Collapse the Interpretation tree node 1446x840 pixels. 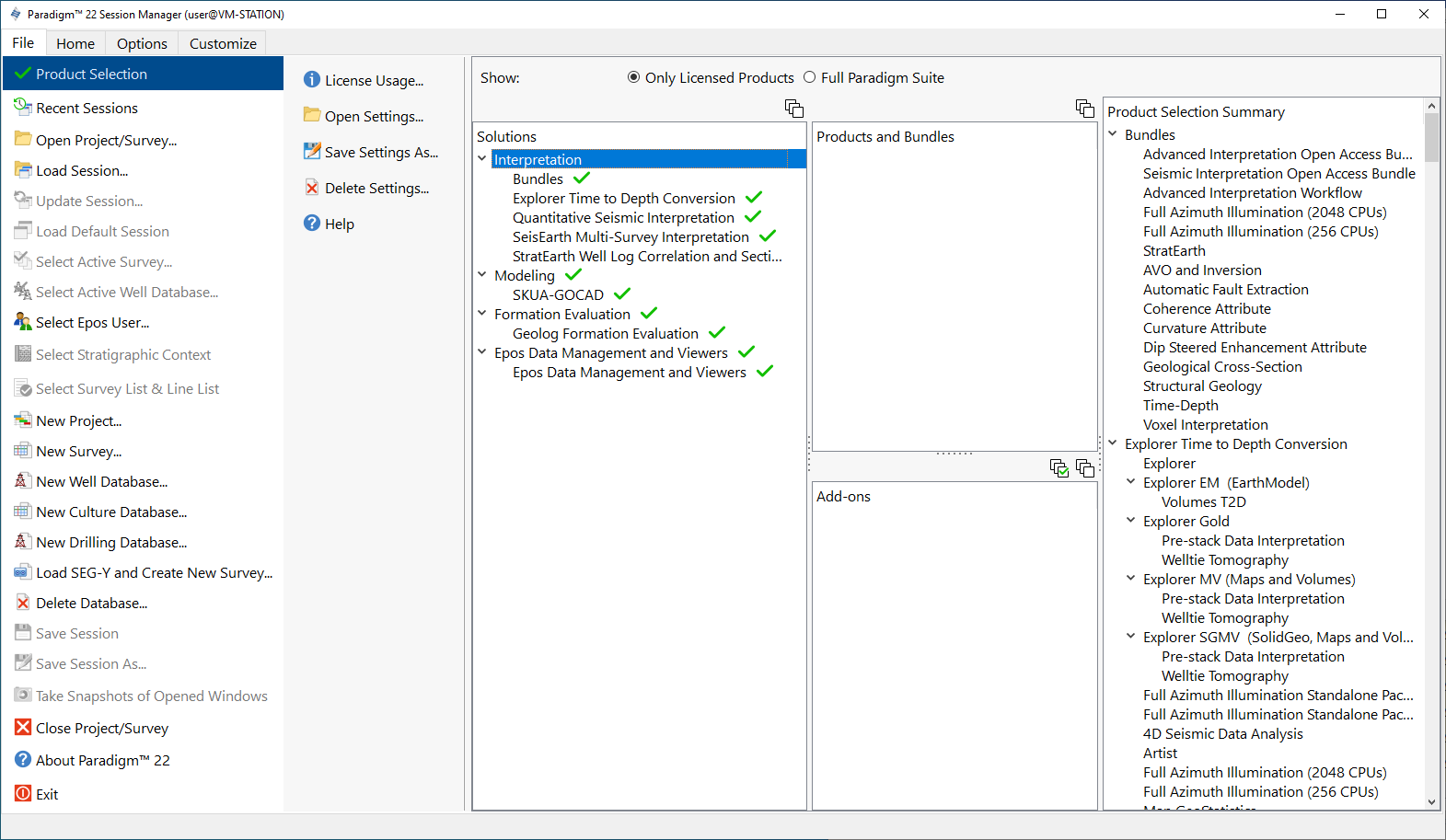click(x=482, y=158)
